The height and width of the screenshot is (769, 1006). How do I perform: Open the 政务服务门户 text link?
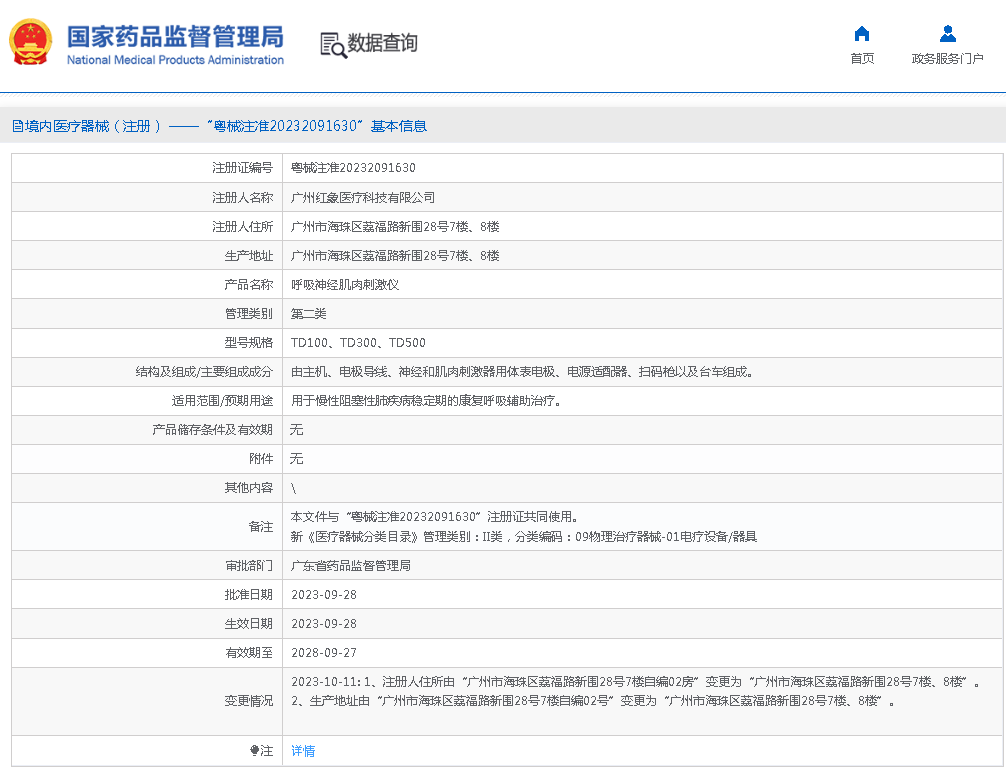(947, 59)
